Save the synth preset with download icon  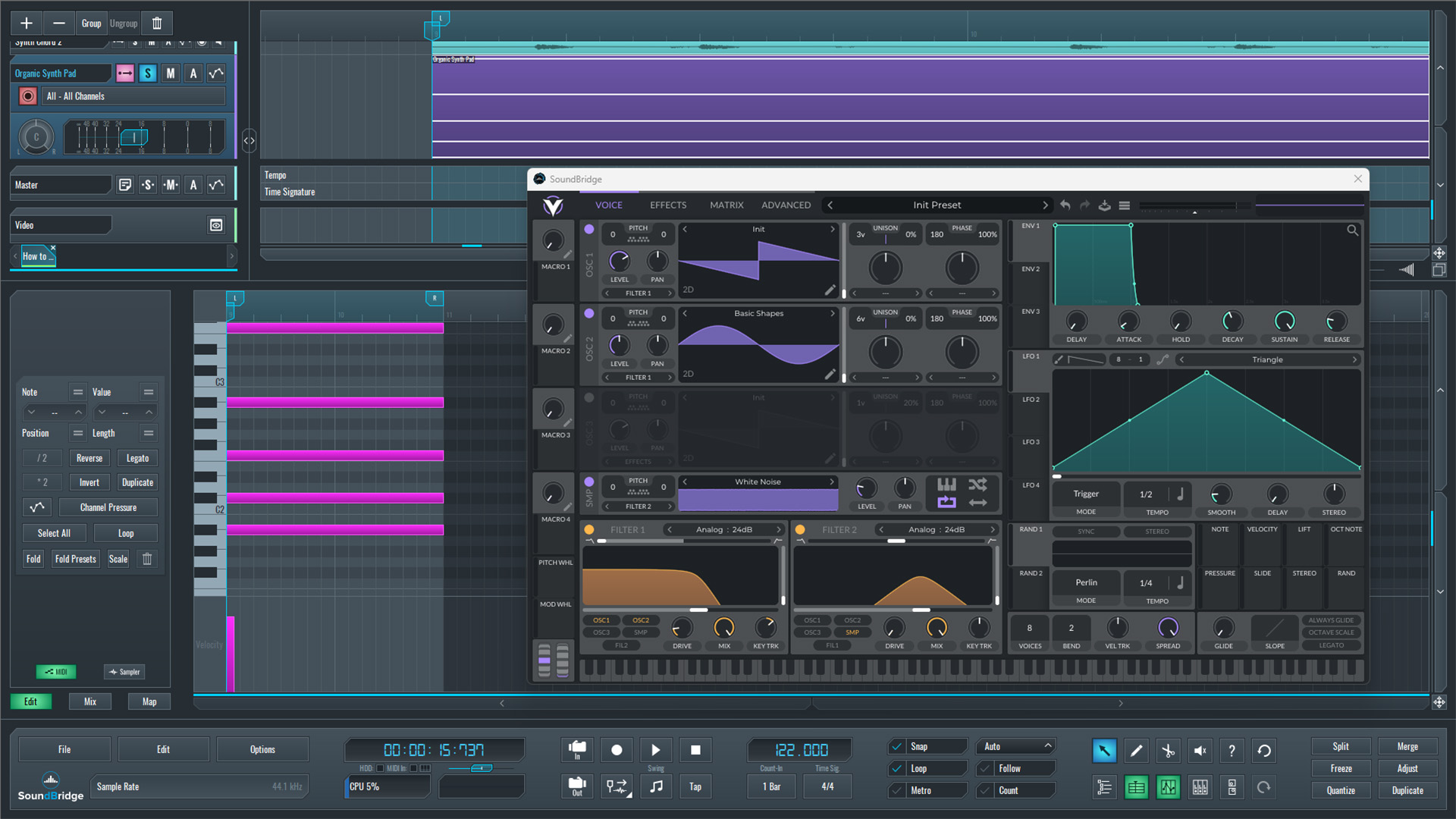pyautogui.click(x=1105, y=205)
